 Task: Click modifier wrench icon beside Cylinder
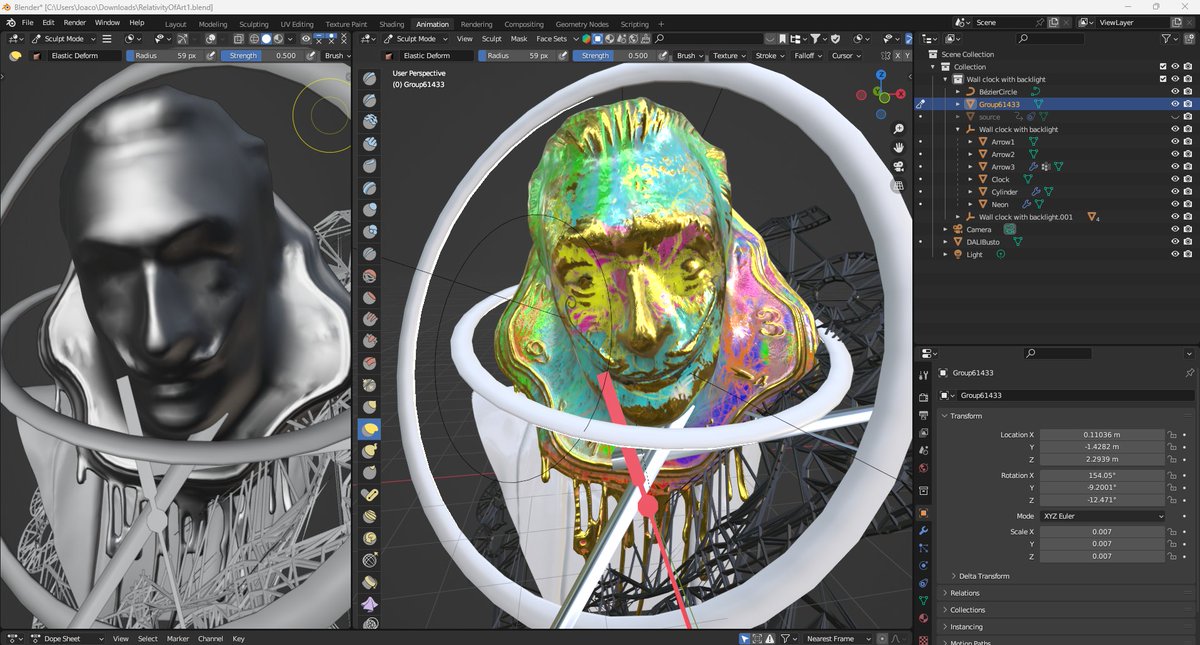click(1036, 192)
